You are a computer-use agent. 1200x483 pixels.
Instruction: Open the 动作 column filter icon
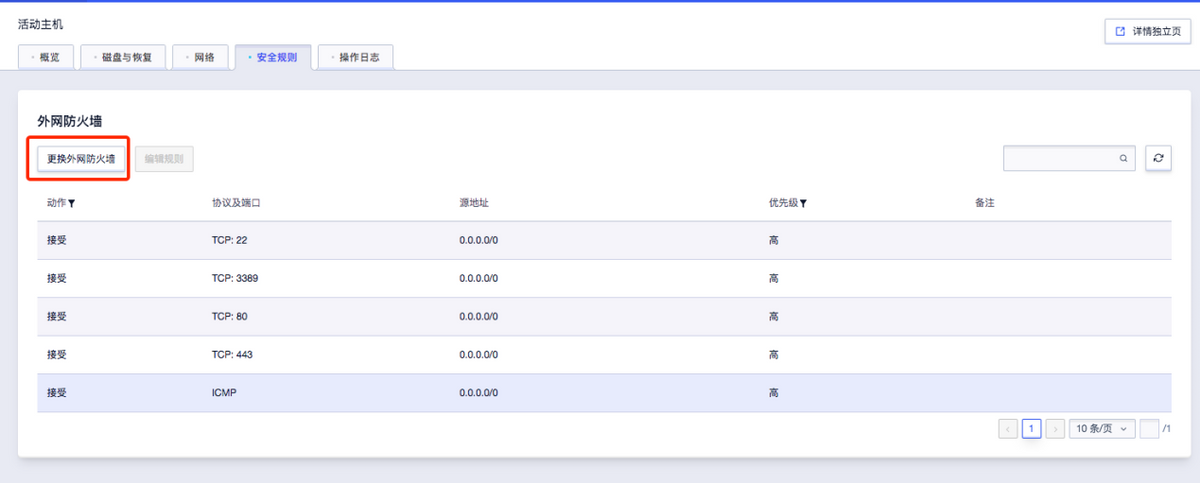(72, 203)
